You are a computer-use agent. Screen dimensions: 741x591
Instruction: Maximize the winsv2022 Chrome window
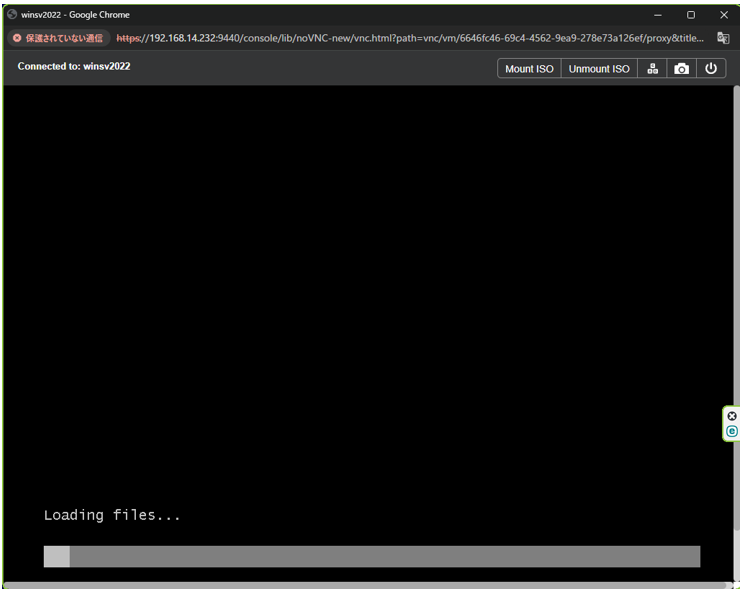point(690,15)
